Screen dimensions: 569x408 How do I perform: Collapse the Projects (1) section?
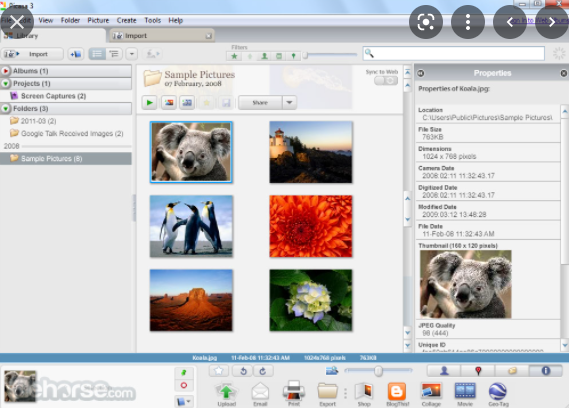[5, 83]
